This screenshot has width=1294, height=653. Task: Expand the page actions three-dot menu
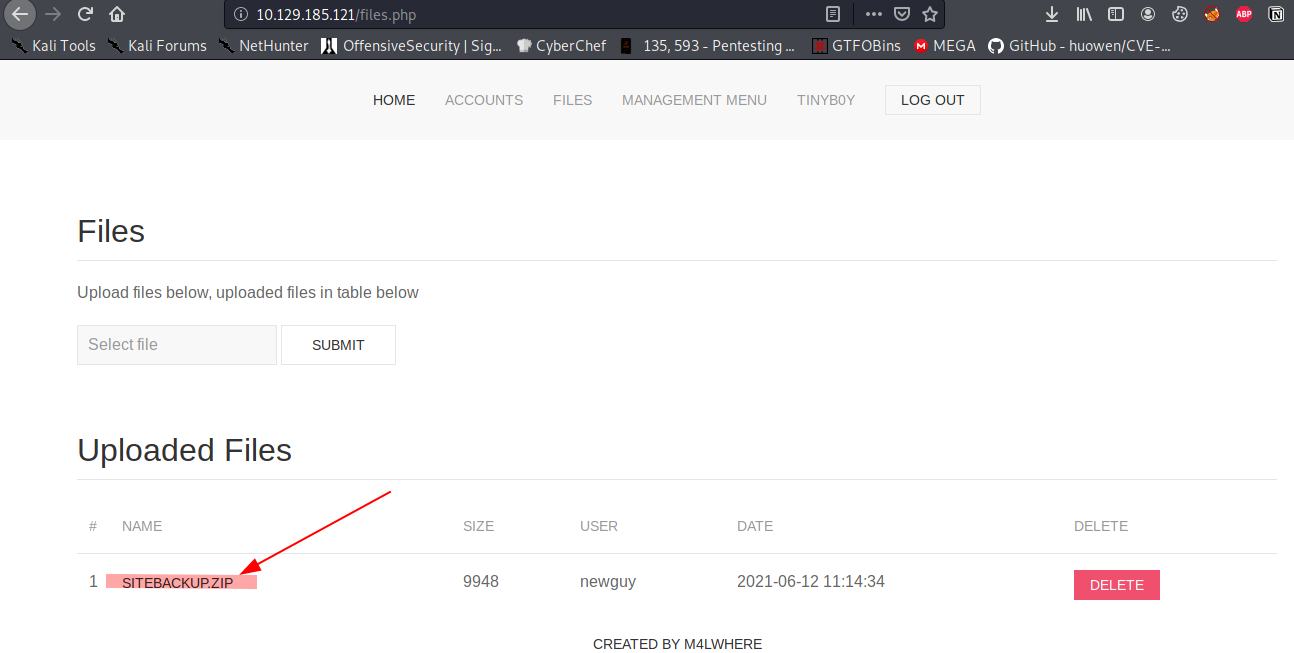[x=874, y=14]
